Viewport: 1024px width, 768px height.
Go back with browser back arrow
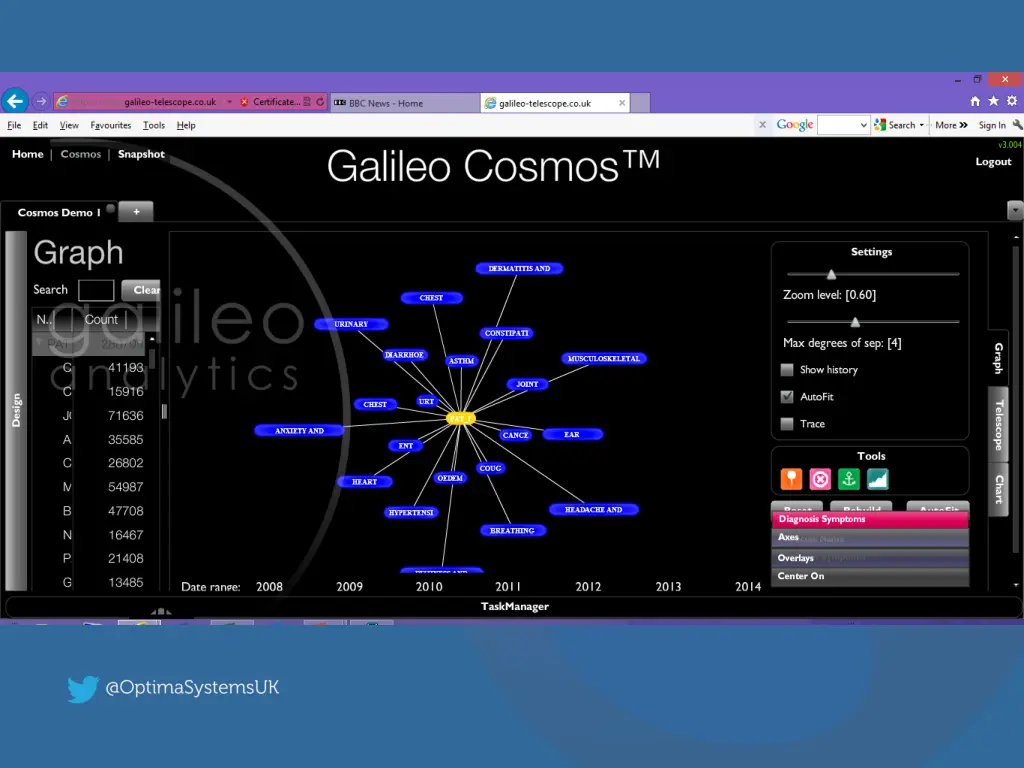(15, 101)
